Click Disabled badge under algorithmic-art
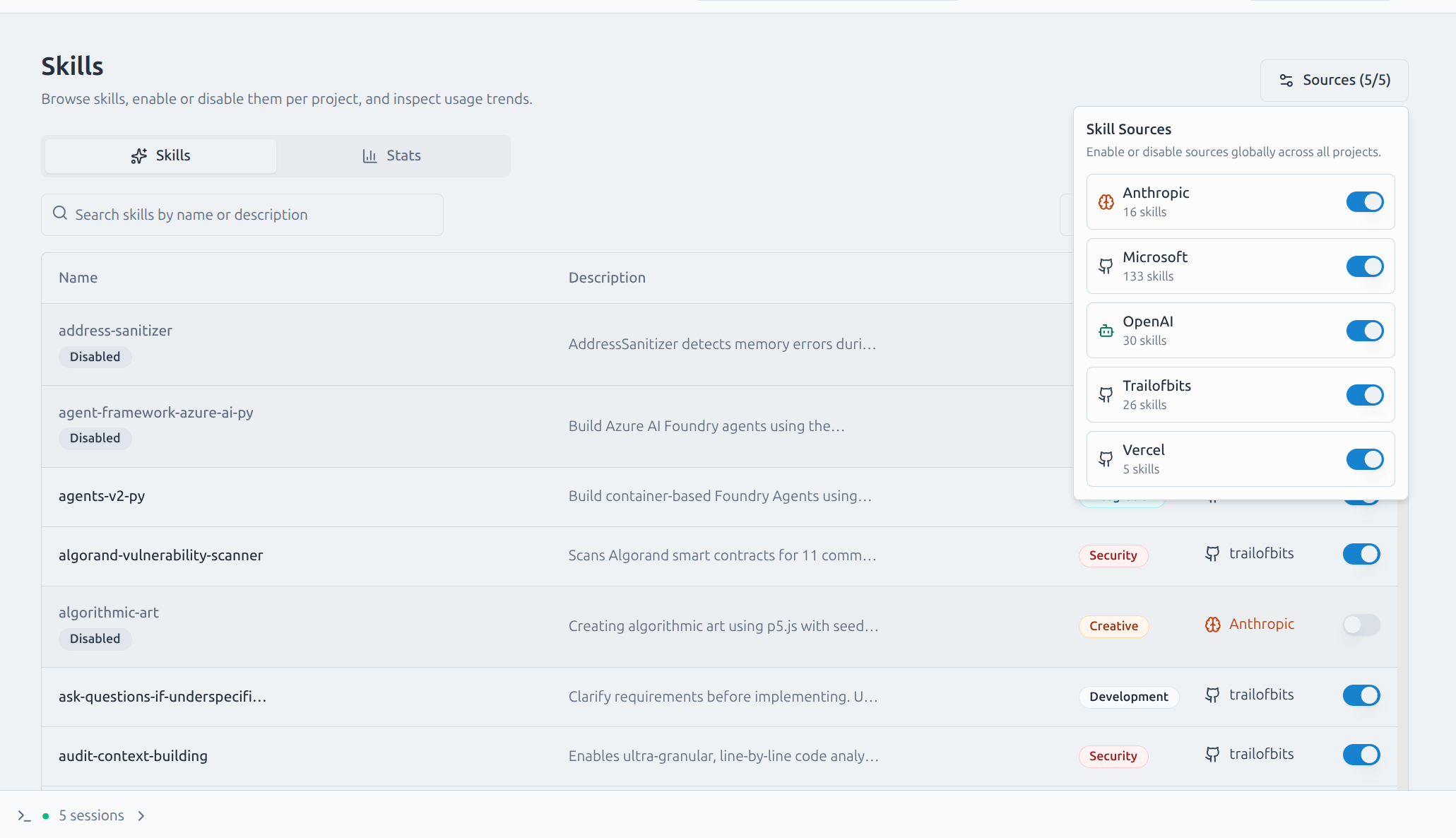Screen dimensions: 1456x838 [95, 639]
